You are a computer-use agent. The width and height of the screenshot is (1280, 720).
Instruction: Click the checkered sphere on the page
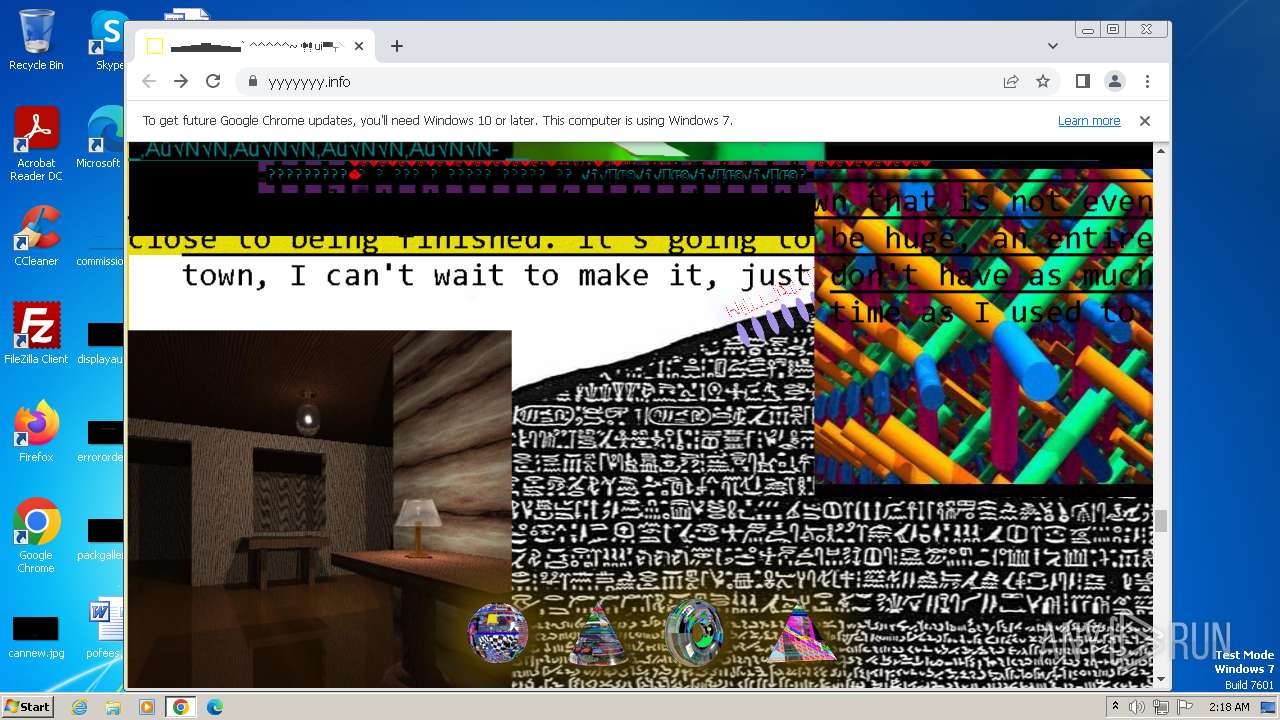click(498, 632)
